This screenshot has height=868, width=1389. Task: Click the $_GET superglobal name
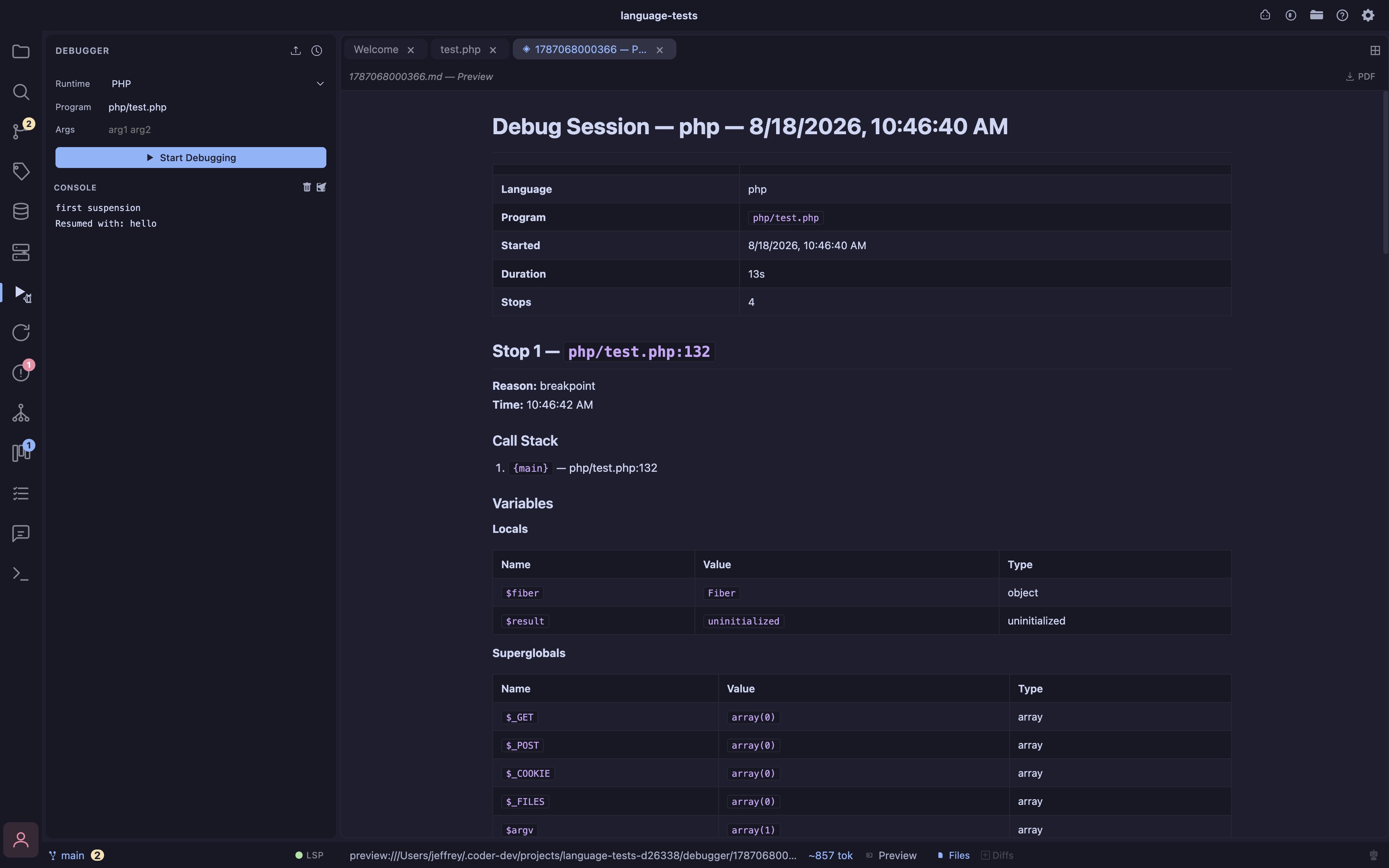point(519,718)
